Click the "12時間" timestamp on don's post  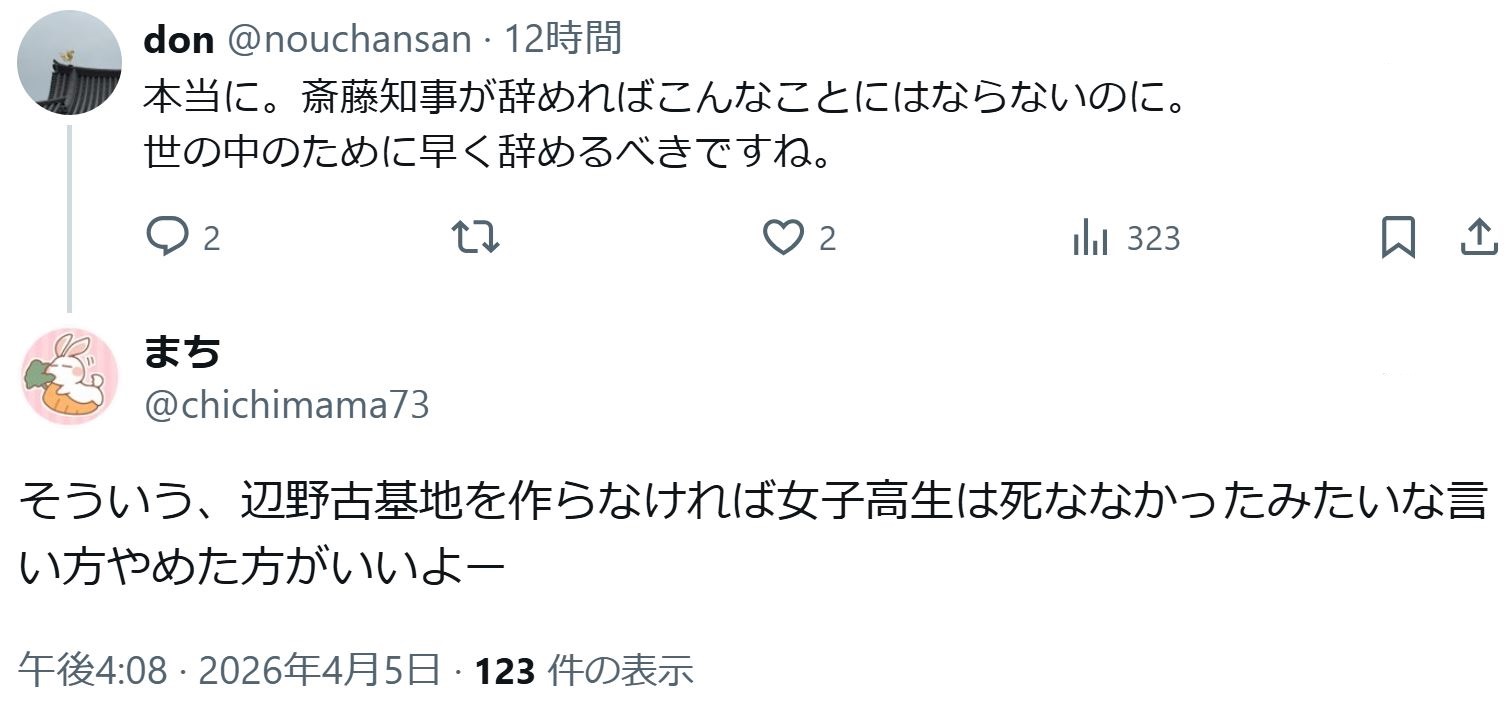coord(563,40)
